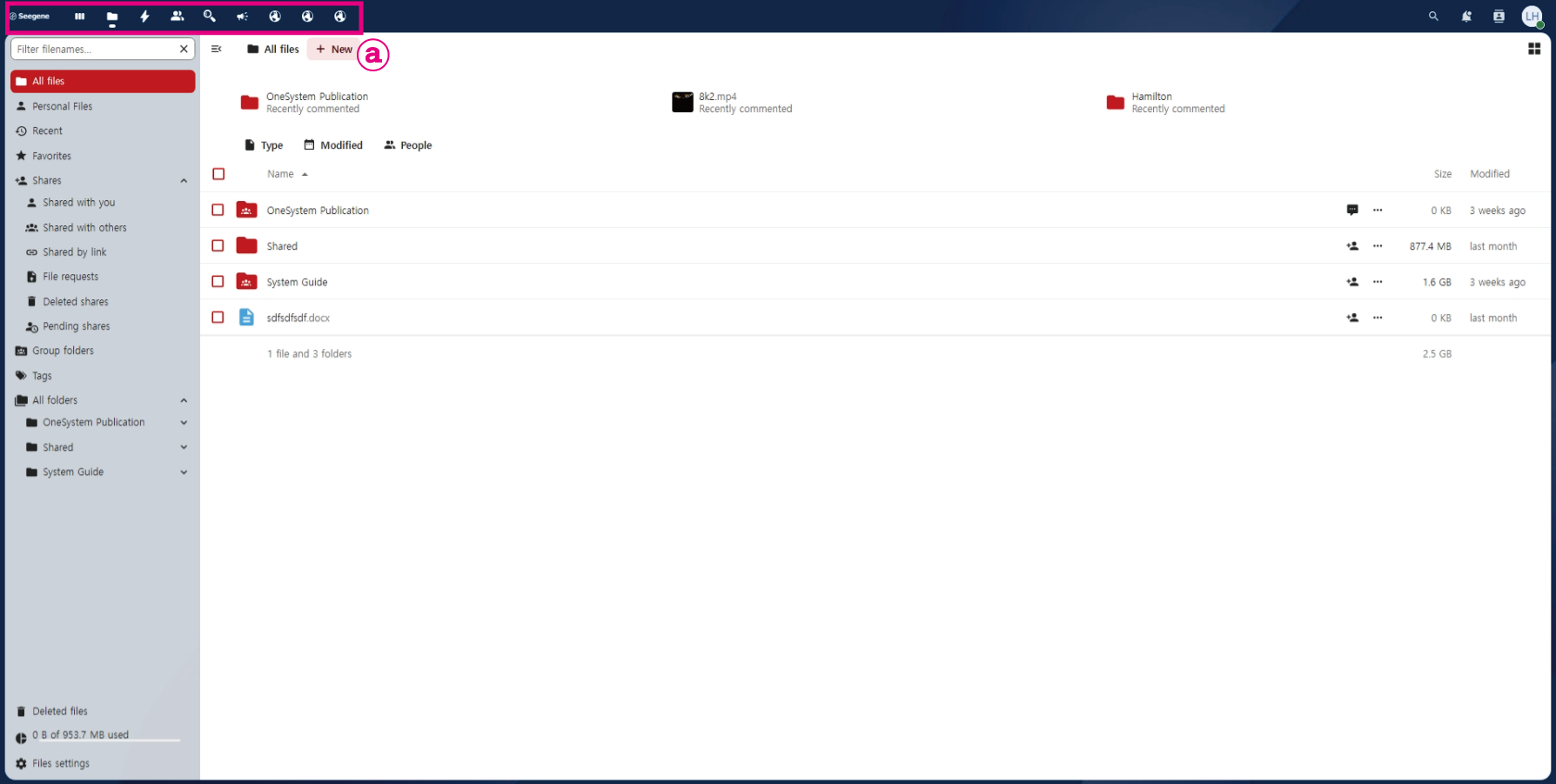Viewport: 1556px width, 784px height.
Task: Open sharing options for the Shared folder
Action: click(x=1352, y=246)
